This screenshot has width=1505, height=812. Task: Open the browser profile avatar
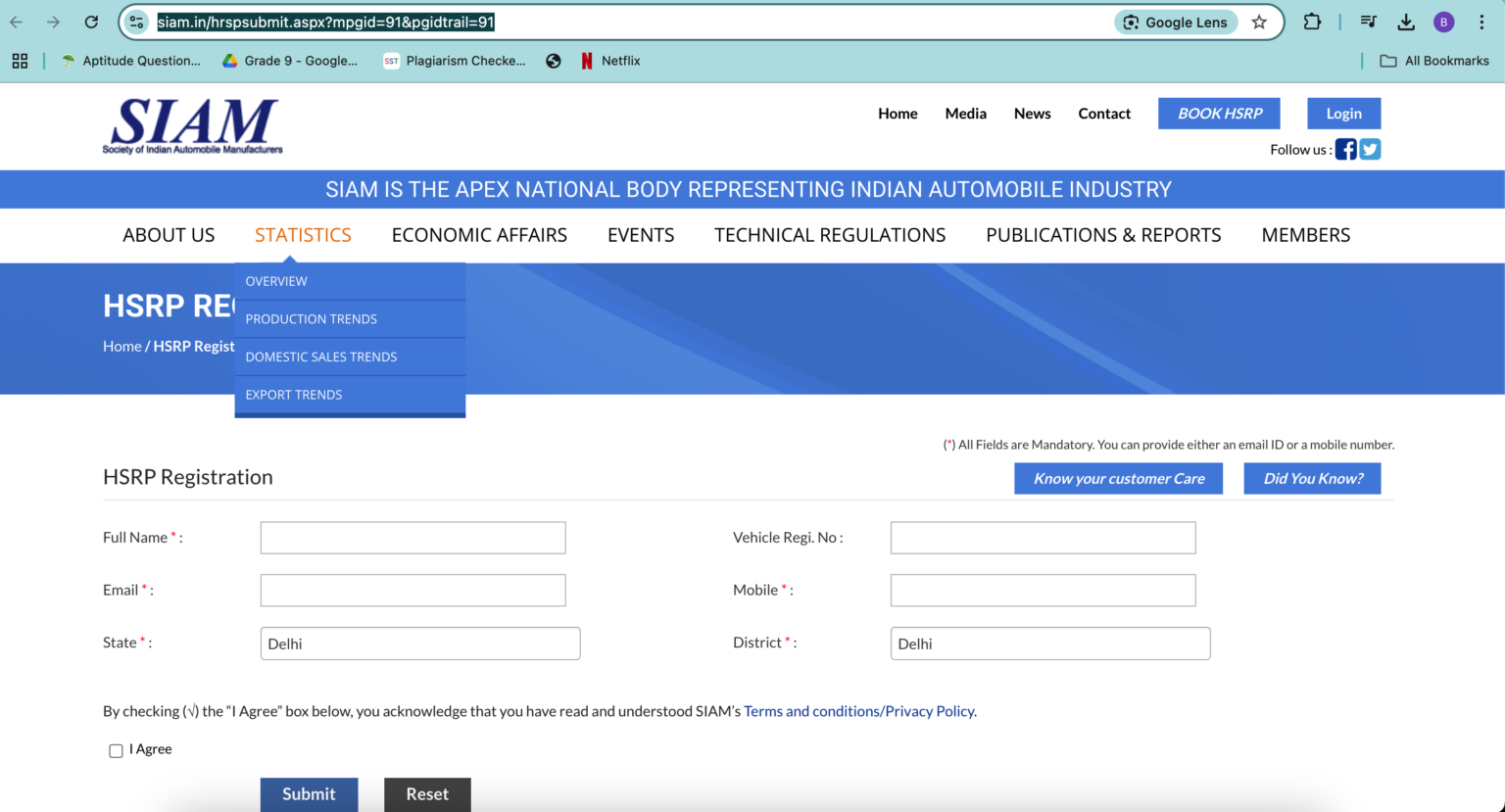[x=1443, y=22]
